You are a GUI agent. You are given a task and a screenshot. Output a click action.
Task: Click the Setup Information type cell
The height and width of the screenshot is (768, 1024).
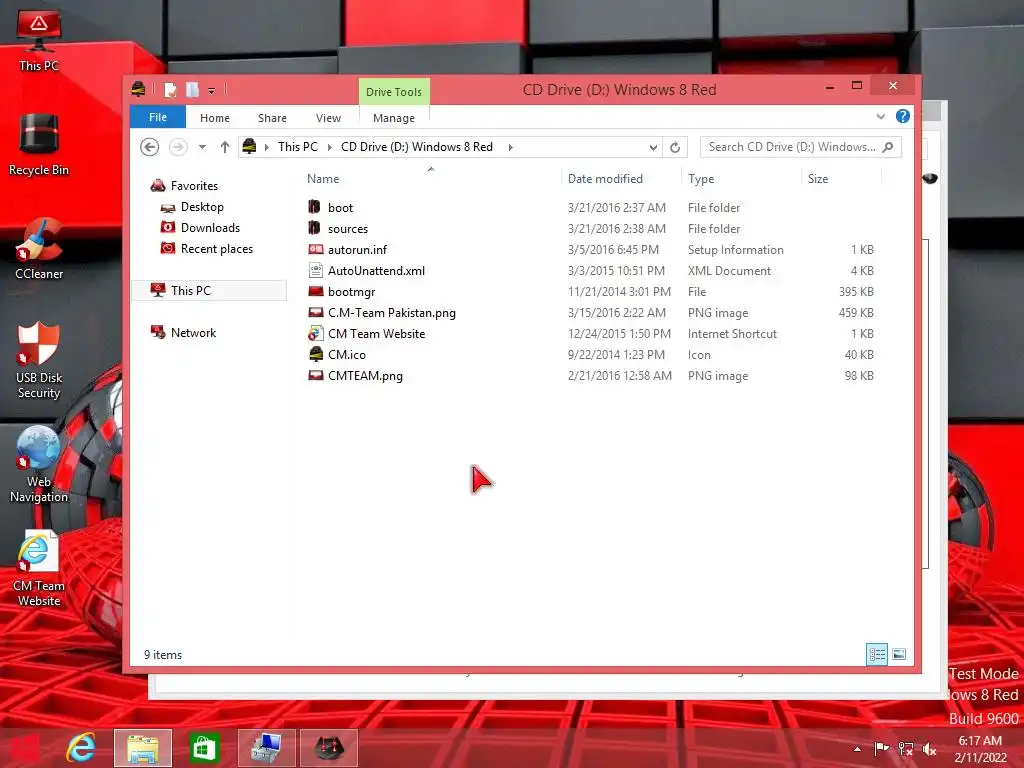point(735,249)
